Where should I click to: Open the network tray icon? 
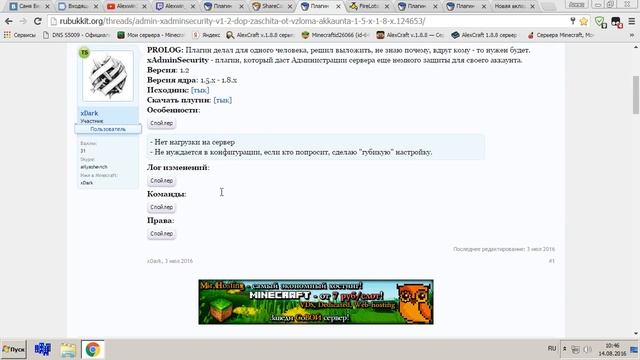tap(575, 349)
